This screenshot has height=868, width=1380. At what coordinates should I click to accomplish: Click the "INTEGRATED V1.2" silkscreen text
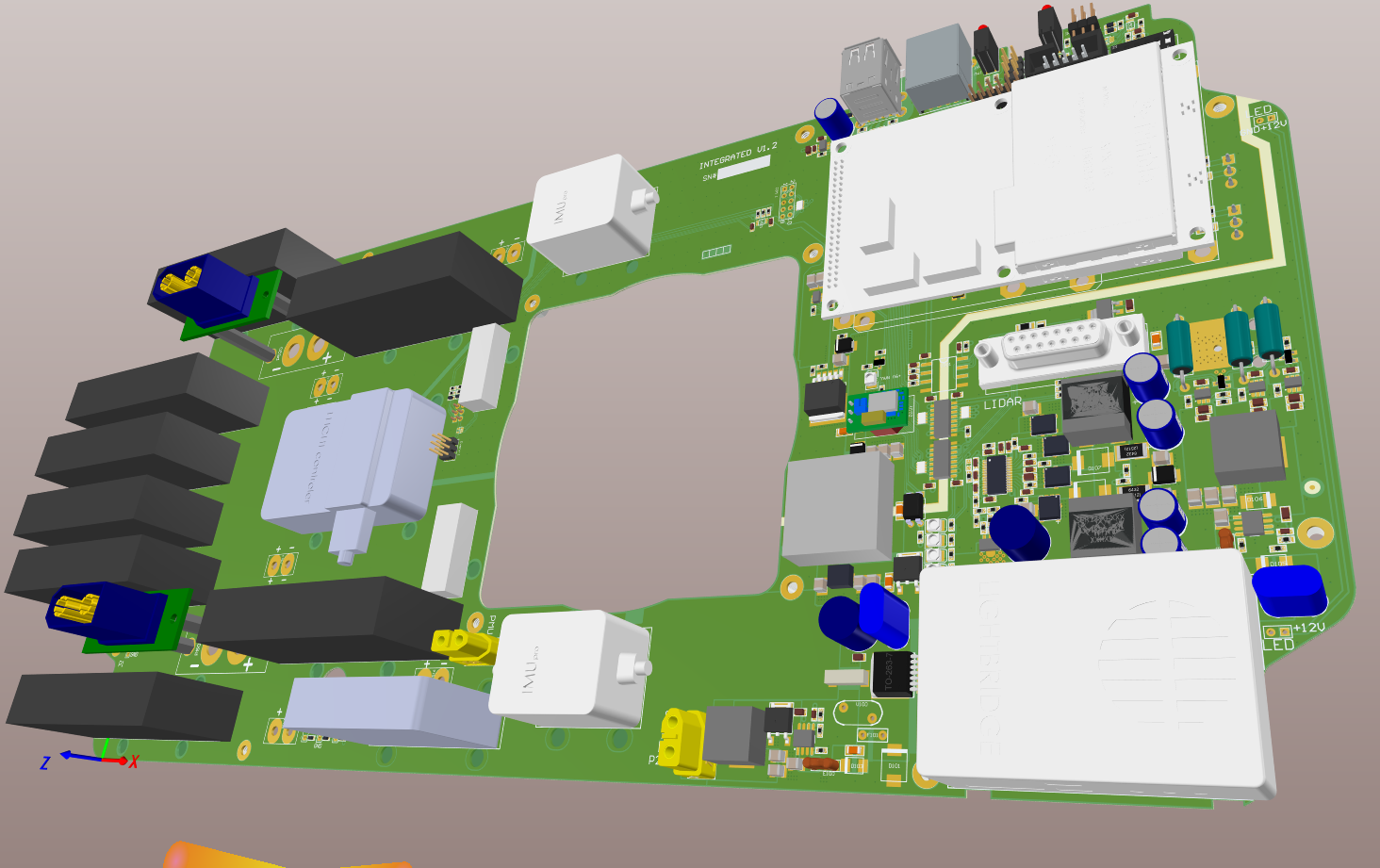[738, 156]
